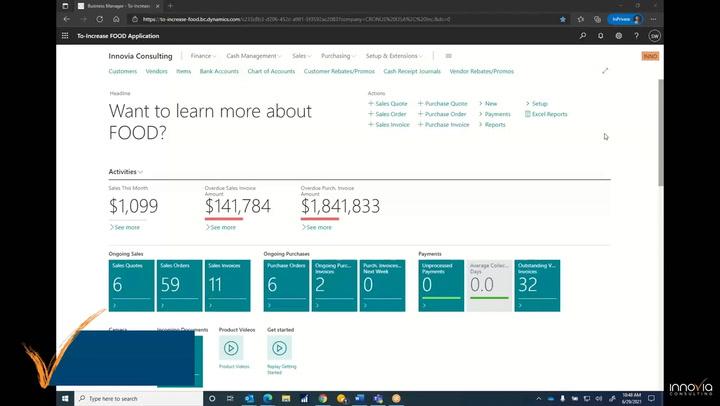Viewport: 720px width, 406px height.
Task: Open the app launcher waffle icon
Action: (x=66, y=35)
